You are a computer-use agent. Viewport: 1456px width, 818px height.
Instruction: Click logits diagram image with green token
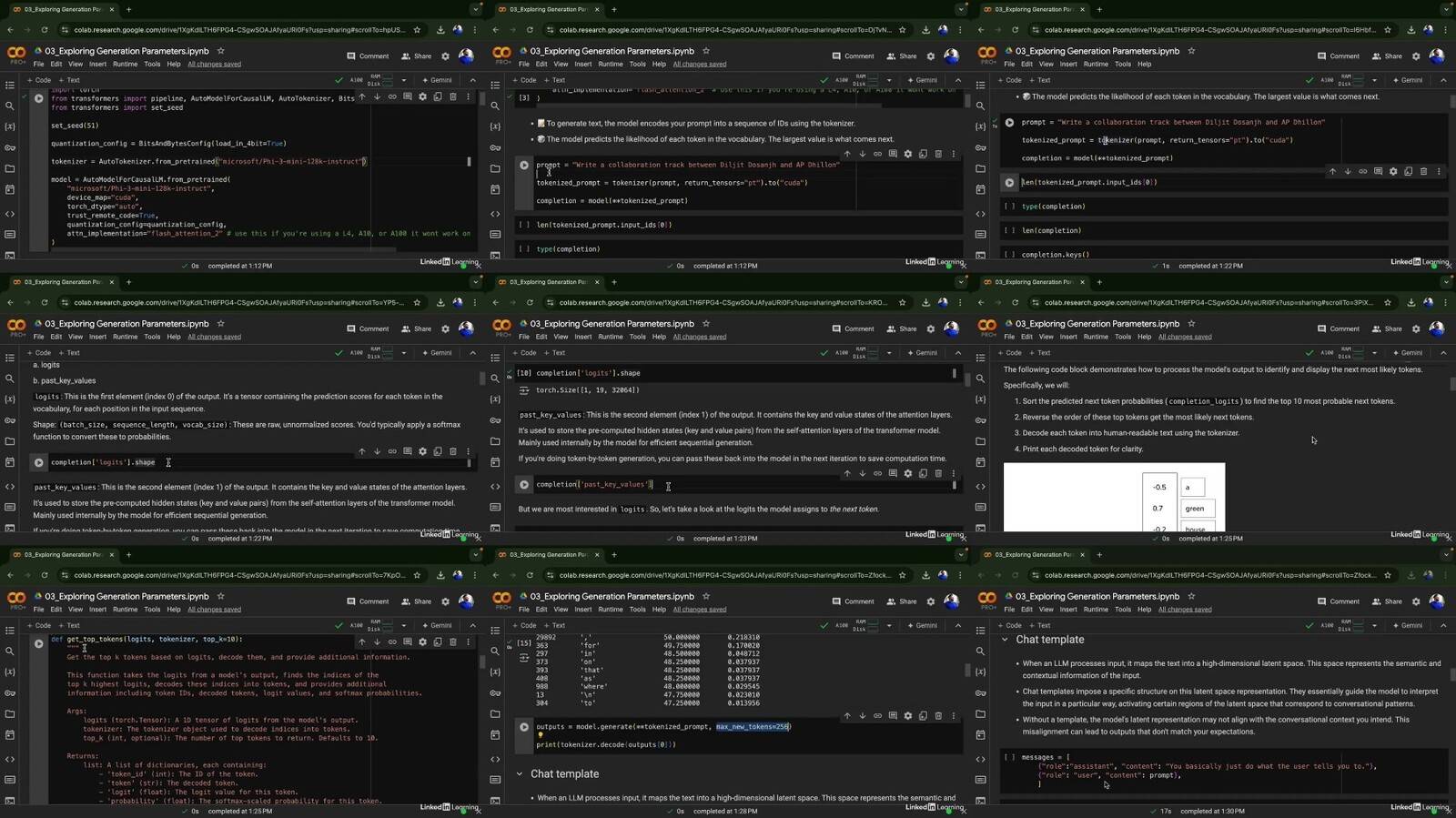(1114, 498)
